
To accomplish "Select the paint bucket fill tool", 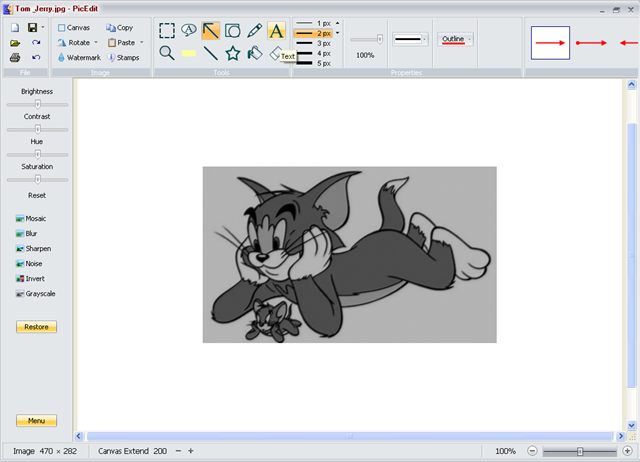I will point(255,53).
